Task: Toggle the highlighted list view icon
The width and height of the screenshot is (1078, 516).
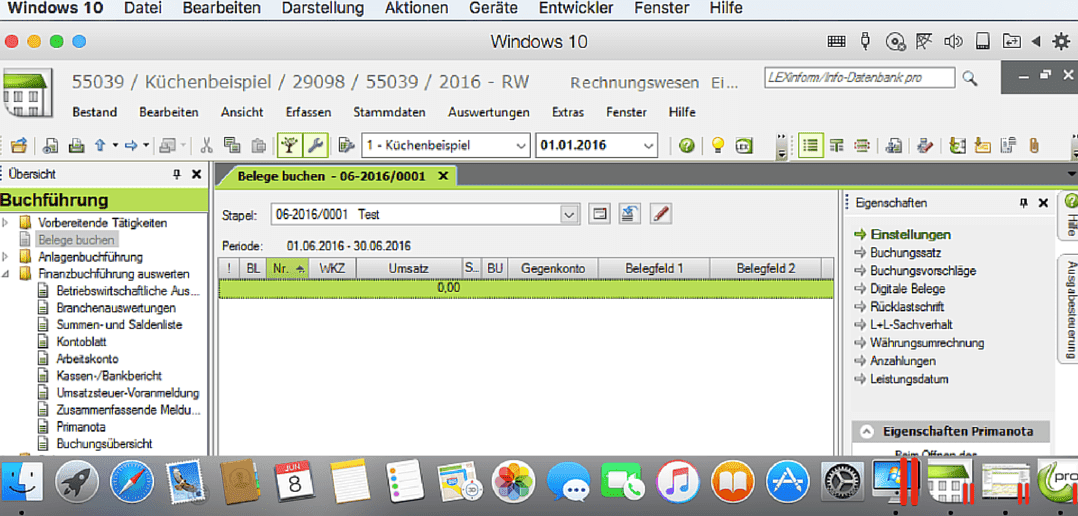Action: coord(811,146)
